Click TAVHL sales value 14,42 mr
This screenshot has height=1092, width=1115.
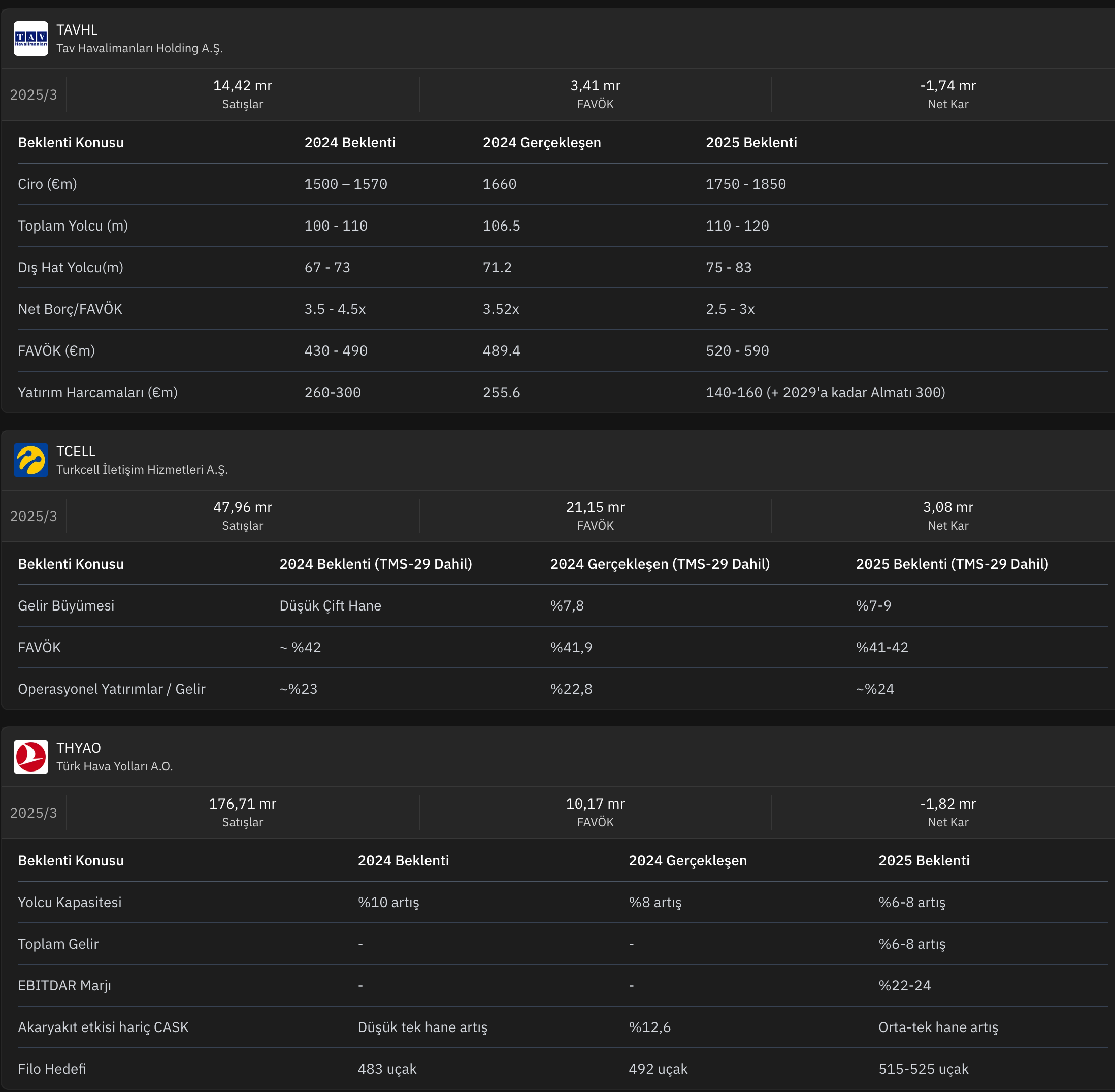pyautogui.click(x=243, y=85)
